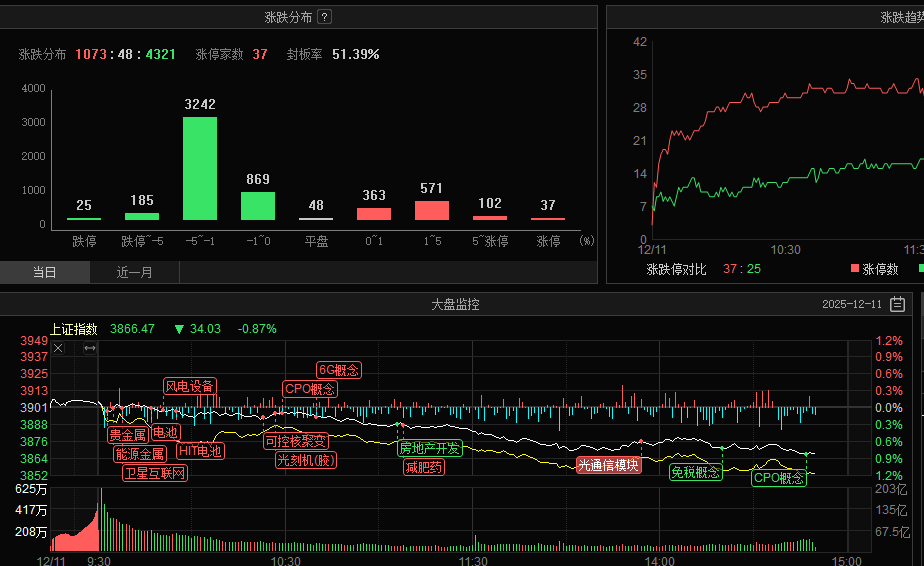Click the 2025-12-11 date field
This screenshot has width=924, height=566.
point(851,304)
